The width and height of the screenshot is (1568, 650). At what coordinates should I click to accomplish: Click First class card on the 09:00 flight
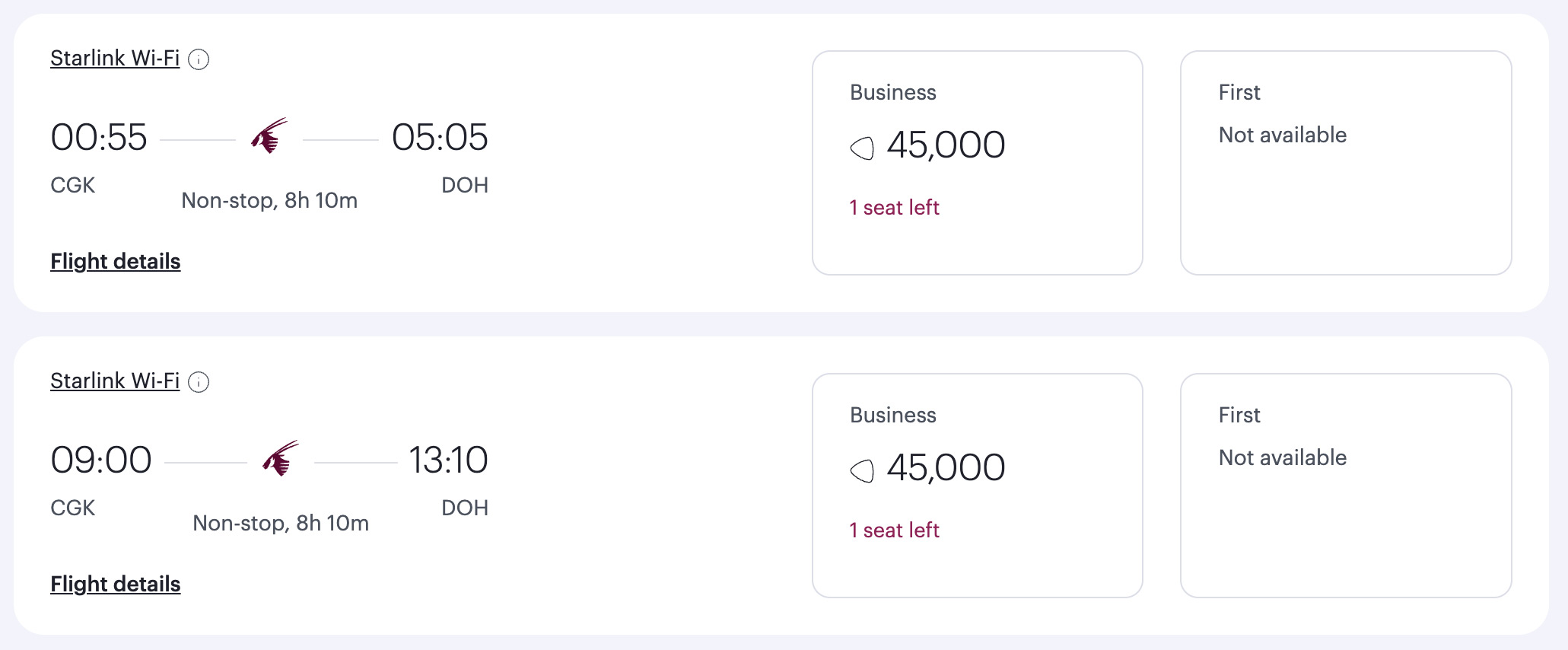coord(1346,486)
